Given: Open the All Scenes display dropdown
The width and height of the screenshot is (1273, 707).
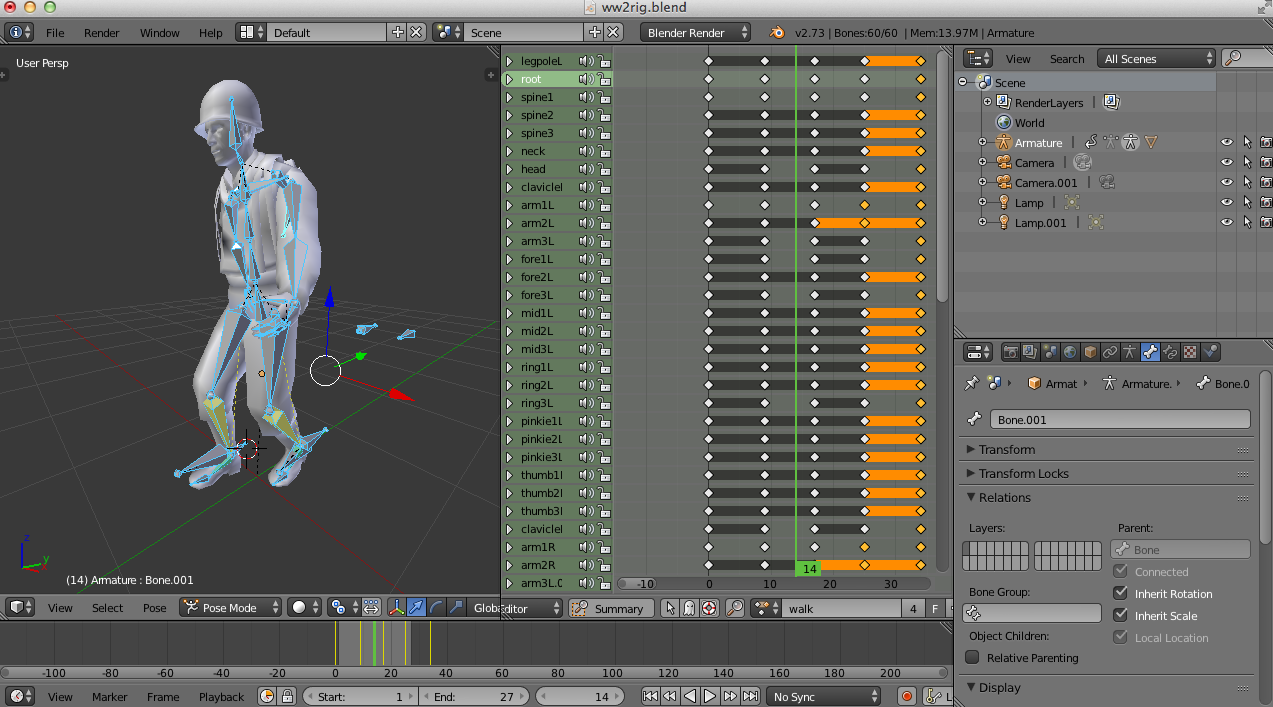Looking at the screenshot, I should pyautogui.click(x=1157, y=59).
